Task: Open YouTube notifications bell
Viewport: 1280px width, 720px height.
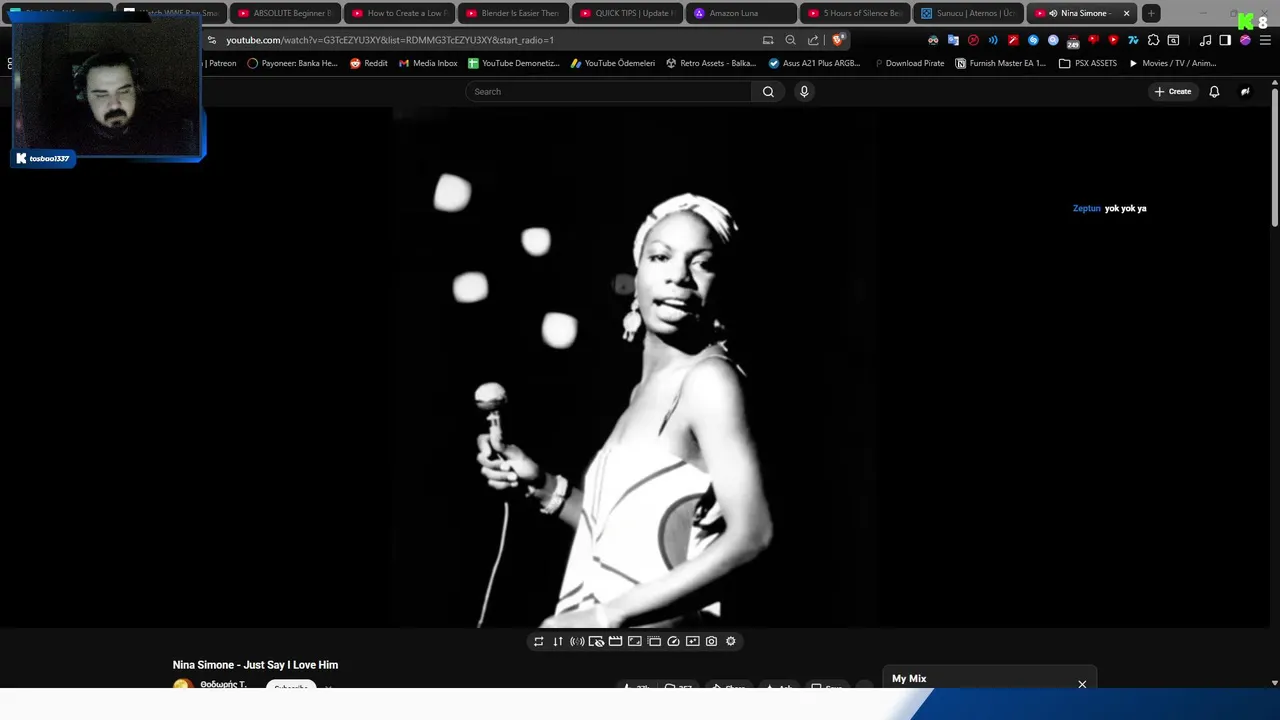Action: coord(1214,91)
